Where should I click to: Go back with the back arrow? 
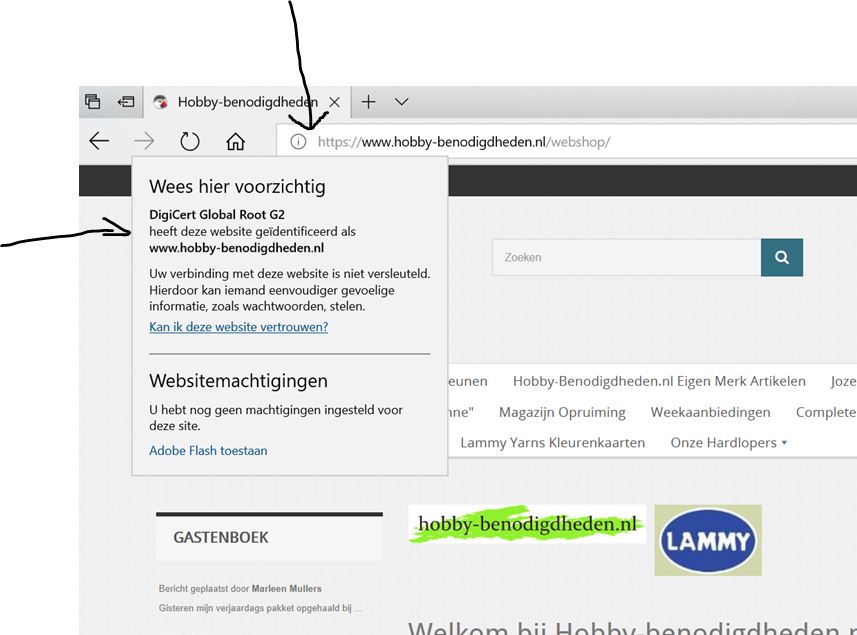coord(99,142)
